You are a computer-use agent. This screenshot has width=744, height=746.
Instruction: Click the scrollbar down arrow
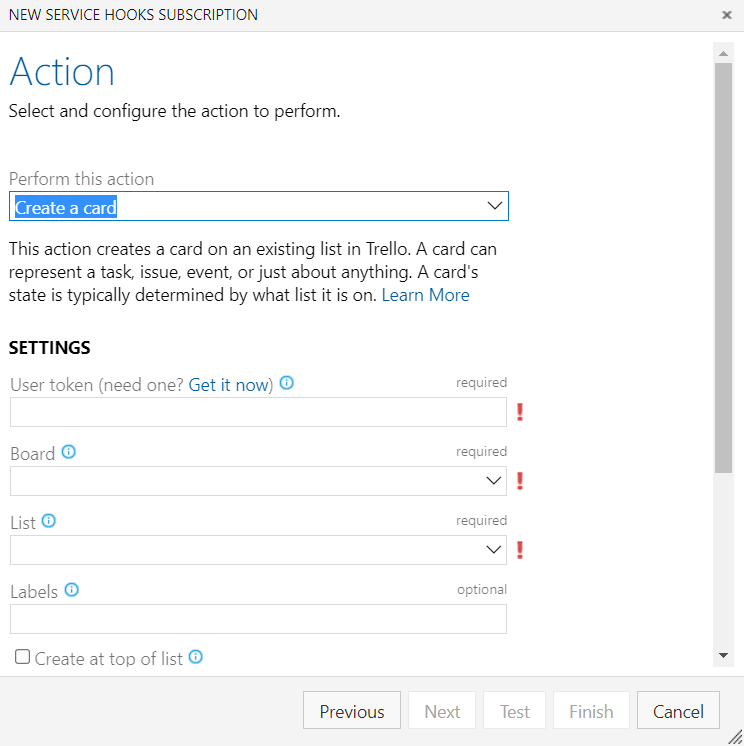[724, 656]
